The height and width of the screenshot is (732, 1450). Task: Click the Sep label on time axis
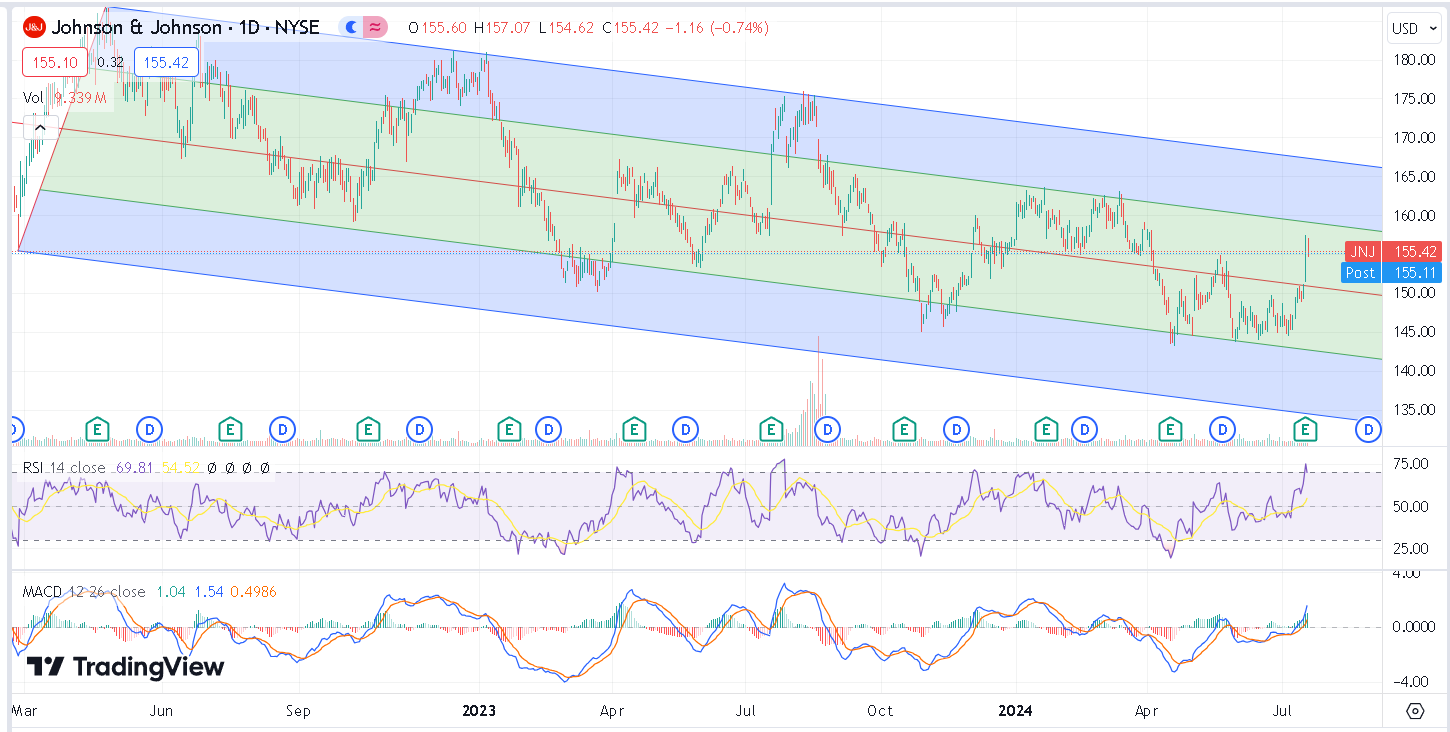pyautogui.click(x=298, y=711)
